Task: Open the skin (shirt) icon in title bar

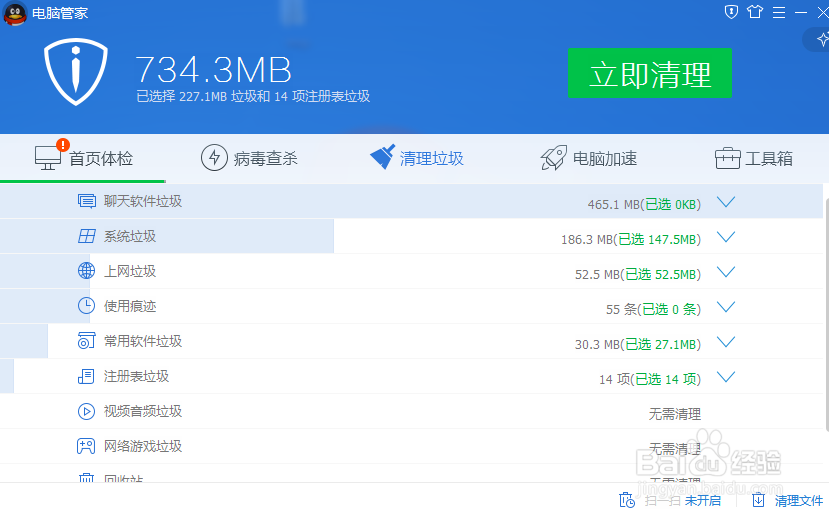Action: (x=755, y=12)
